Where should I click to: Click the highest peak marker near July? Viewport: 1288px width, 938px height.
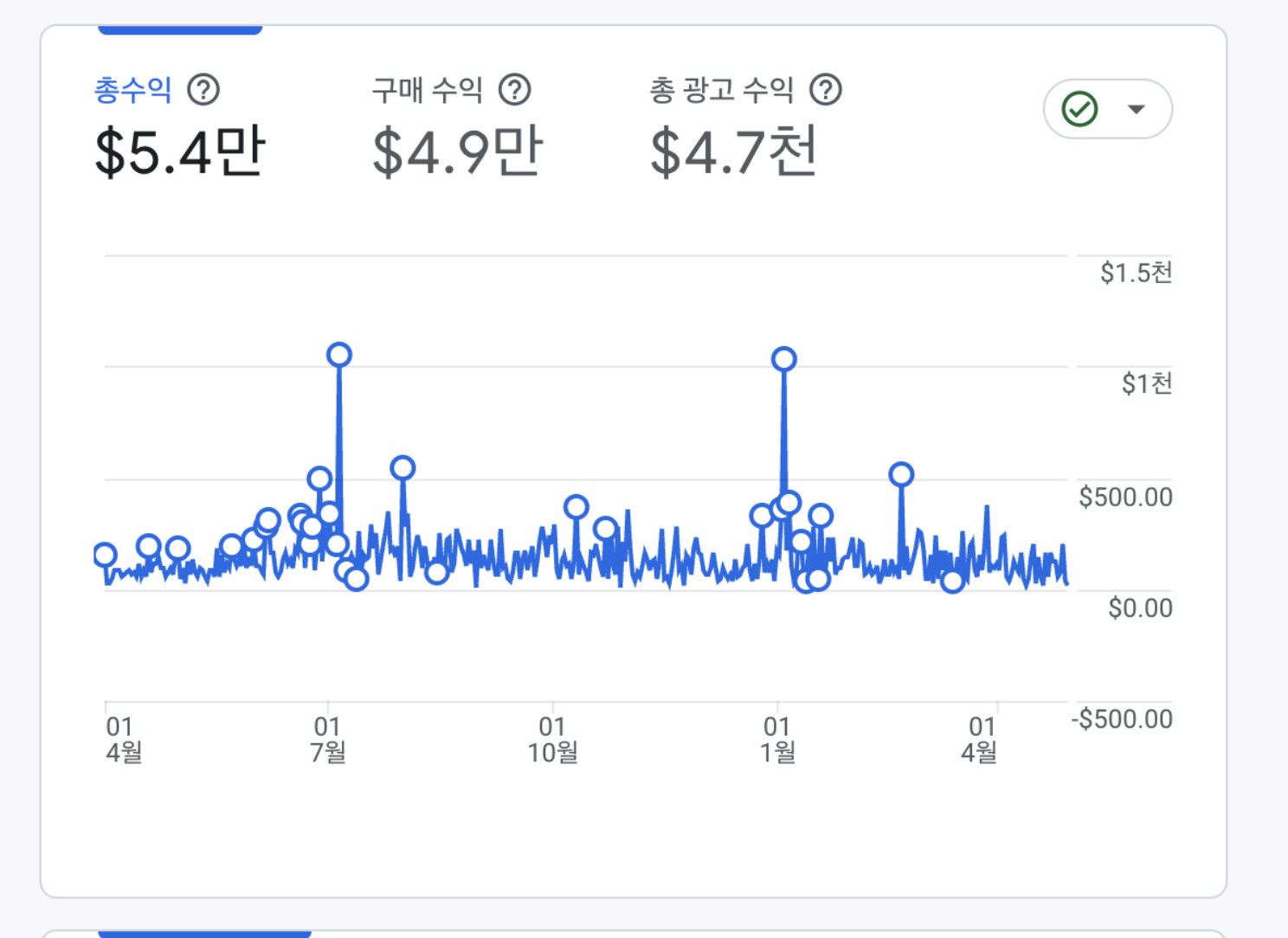point(339,355)
